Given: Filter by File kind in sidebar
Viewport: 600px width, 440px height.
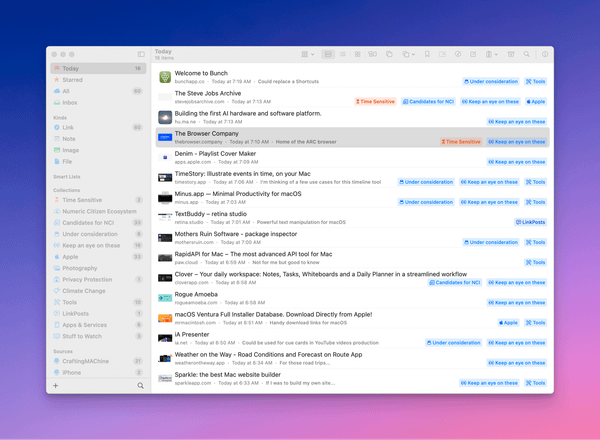Looking at the screenshot, I should 98,161.
